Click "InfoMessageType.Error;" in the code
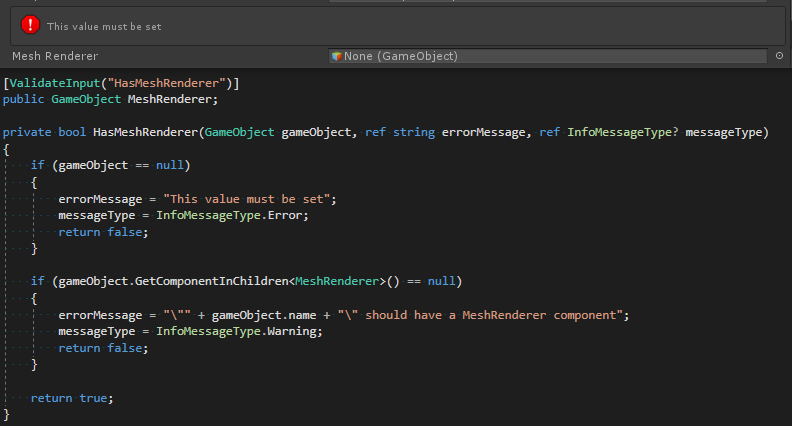The height and width of the screenshot is (426, 792). coord(232,215)
